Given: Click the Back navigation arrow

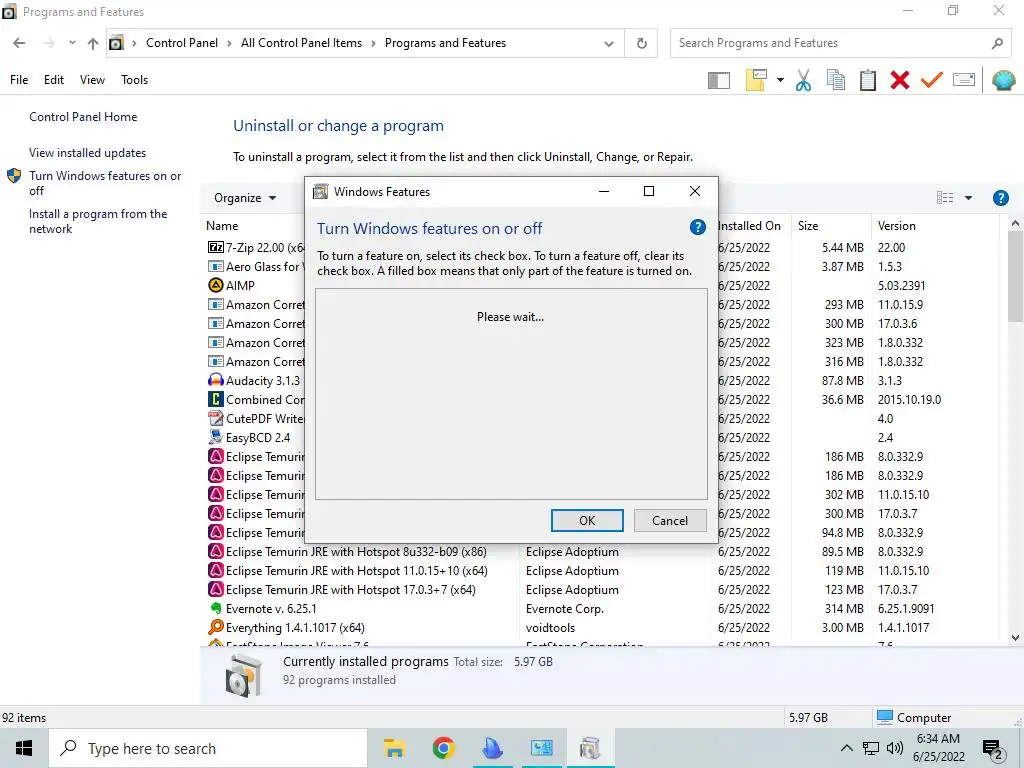Looking at the screenshot, I should 19,43.
